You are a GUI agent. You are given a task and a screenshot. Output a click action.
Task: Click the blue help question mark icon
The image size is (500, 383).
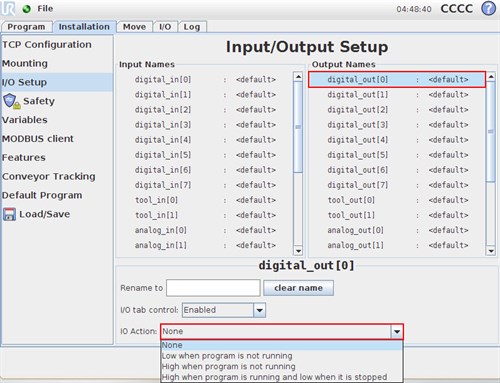point(488,9)
